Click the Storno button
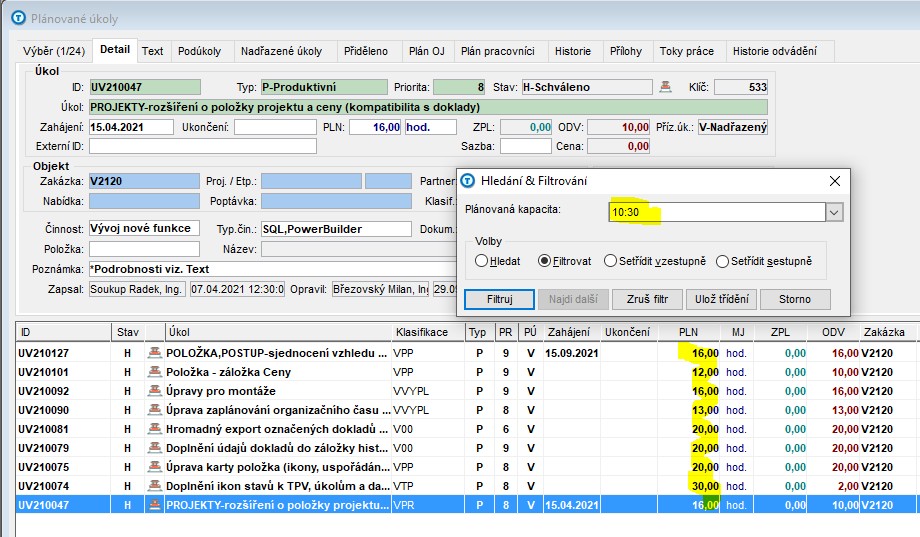The image size is (920, 537). point(795,299)
